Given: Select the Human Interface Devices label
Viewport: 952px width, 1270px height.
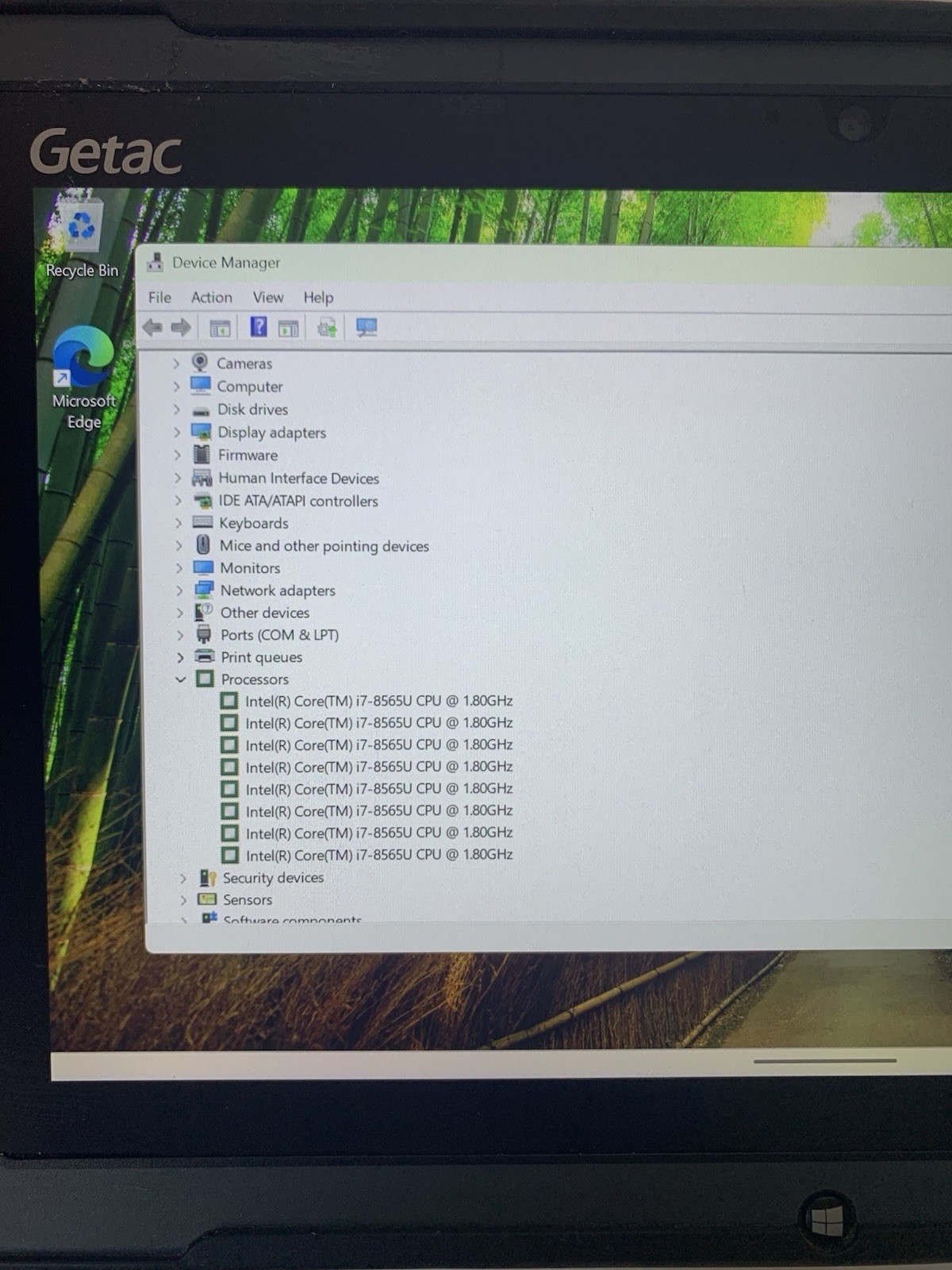Looking at the screenshot, I should [299, 478].
